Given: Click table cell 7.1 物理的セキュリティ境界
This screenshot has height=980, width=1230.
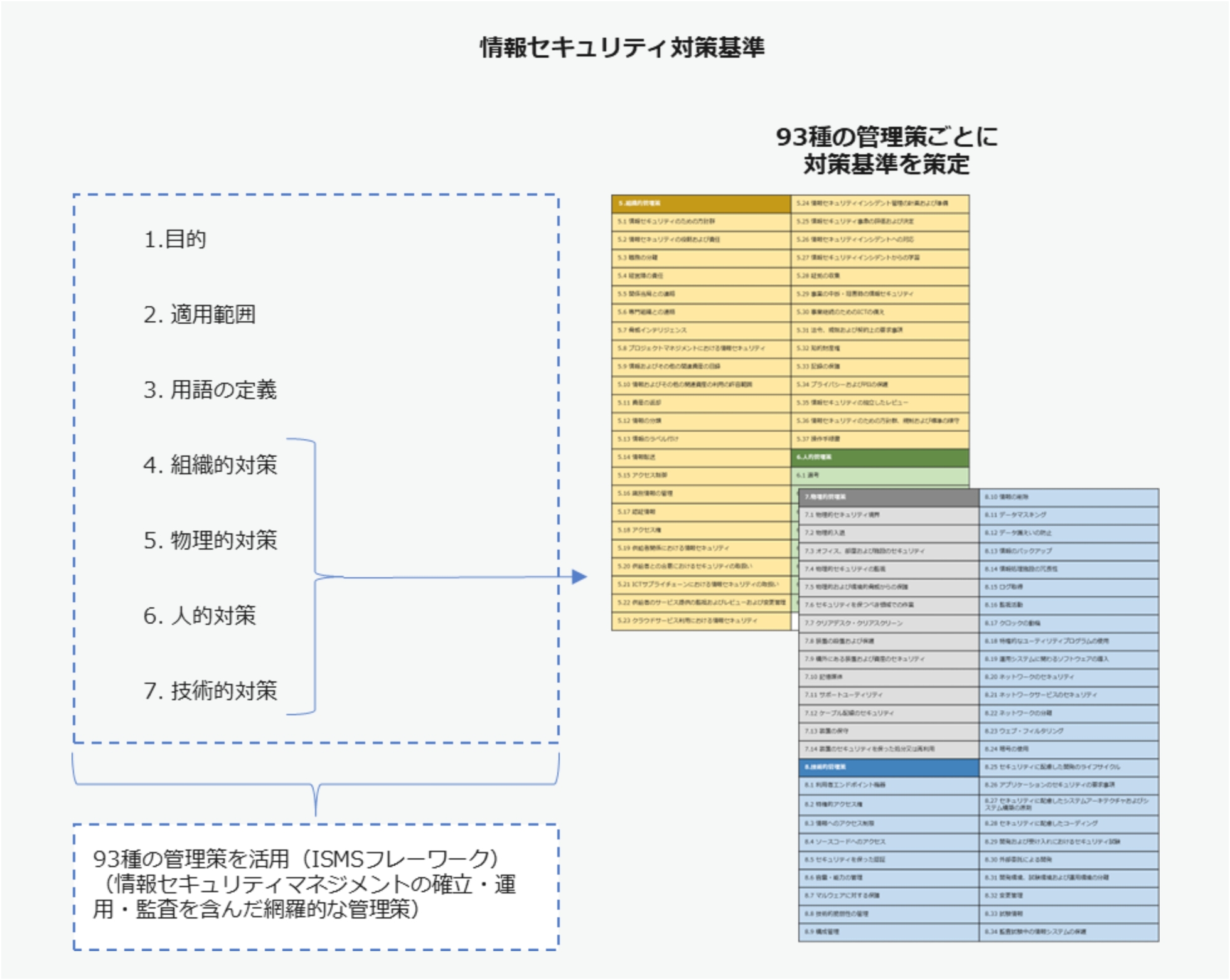Looking at the screenshot, I should (x=889, y=516).
